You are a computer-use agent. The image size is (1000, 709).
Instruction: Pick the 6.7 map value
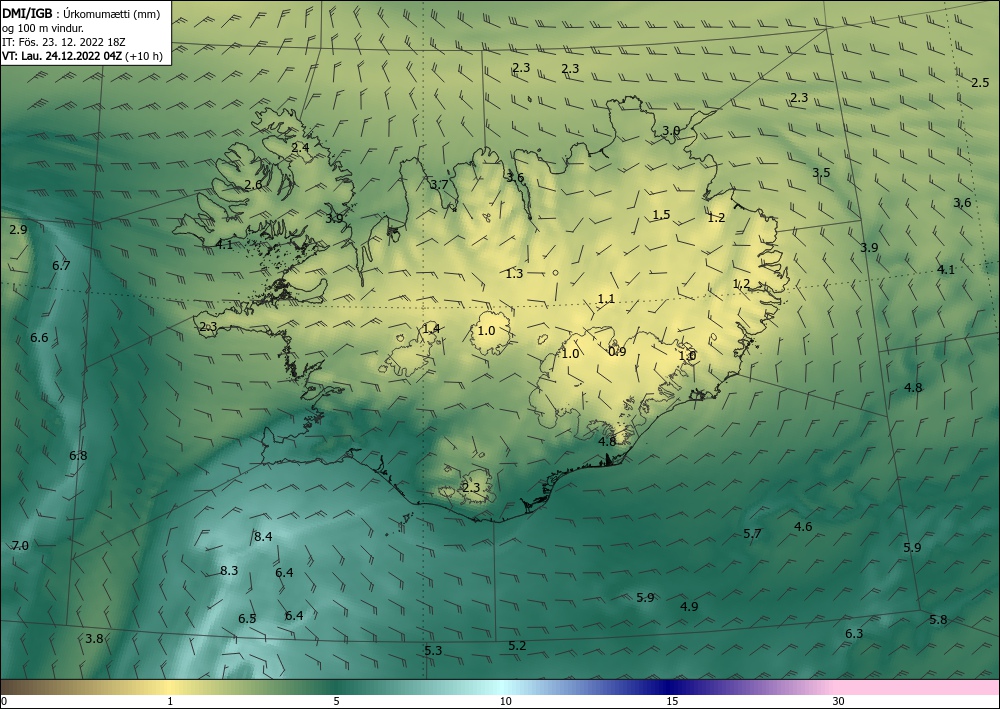point(61,266)
